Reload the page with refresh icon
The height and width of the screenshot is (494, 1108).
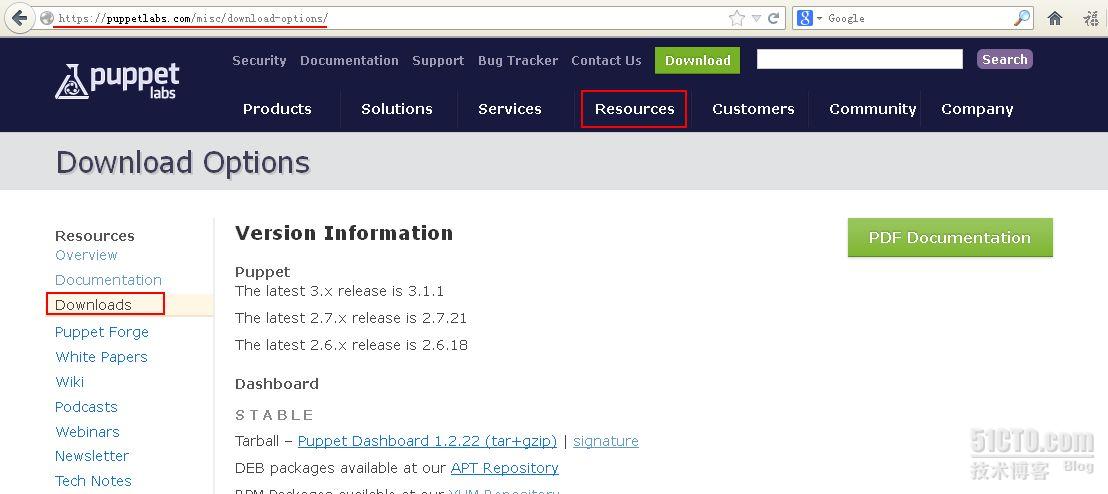(773, 18)
